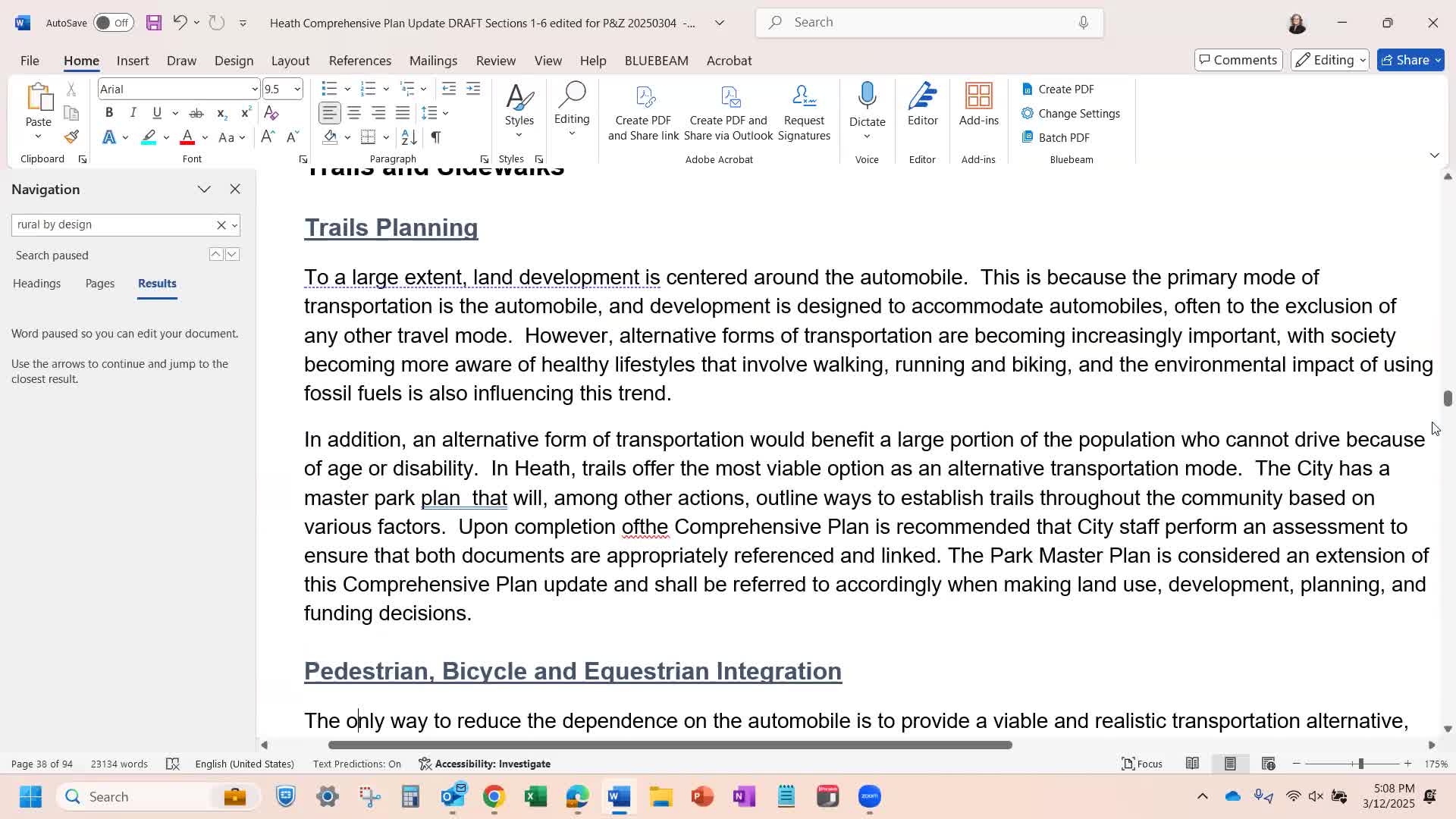Open the font size dropdown
This screenshot has width=1456, height=819.
[x=297, y=89]
